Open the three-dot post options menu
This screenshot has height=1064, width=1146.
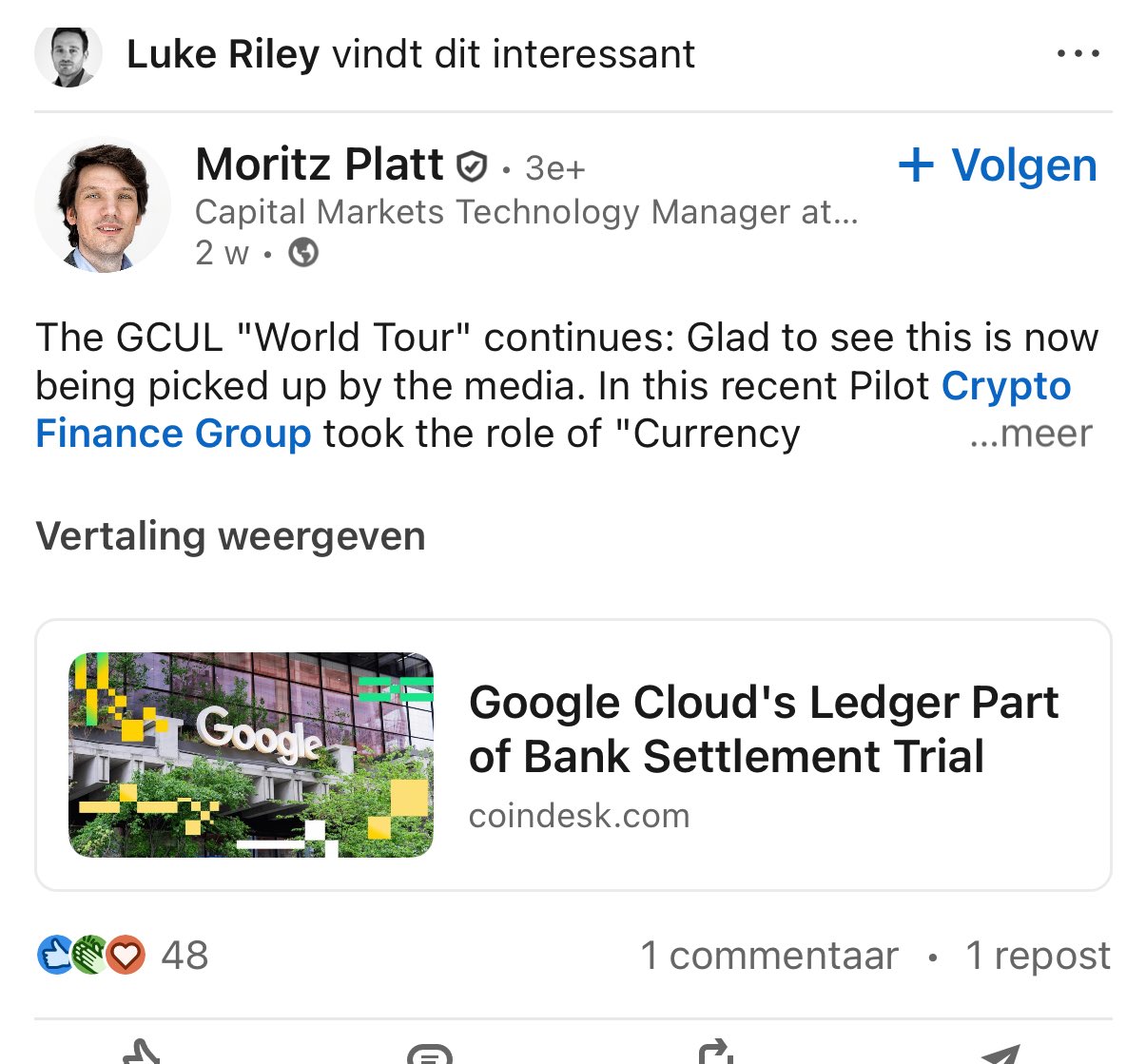pyautogui.click(x=1078, y=54)
